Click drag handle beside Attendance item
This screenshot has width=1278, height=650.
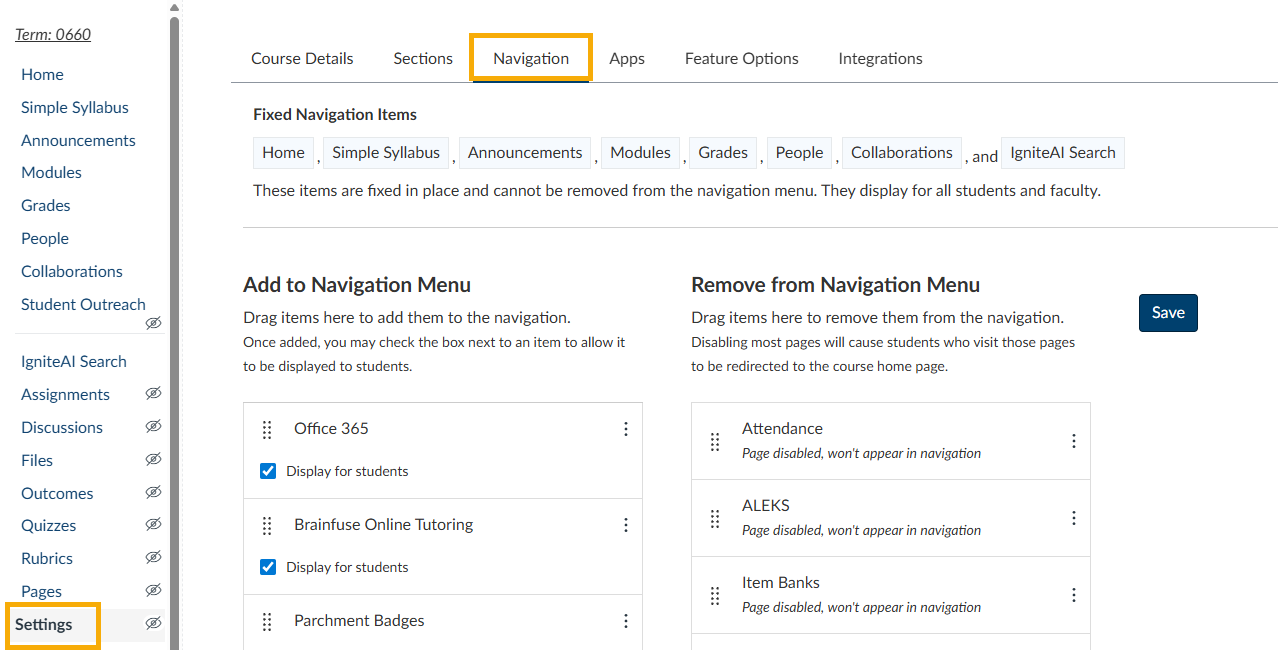(x=715, y=441)
